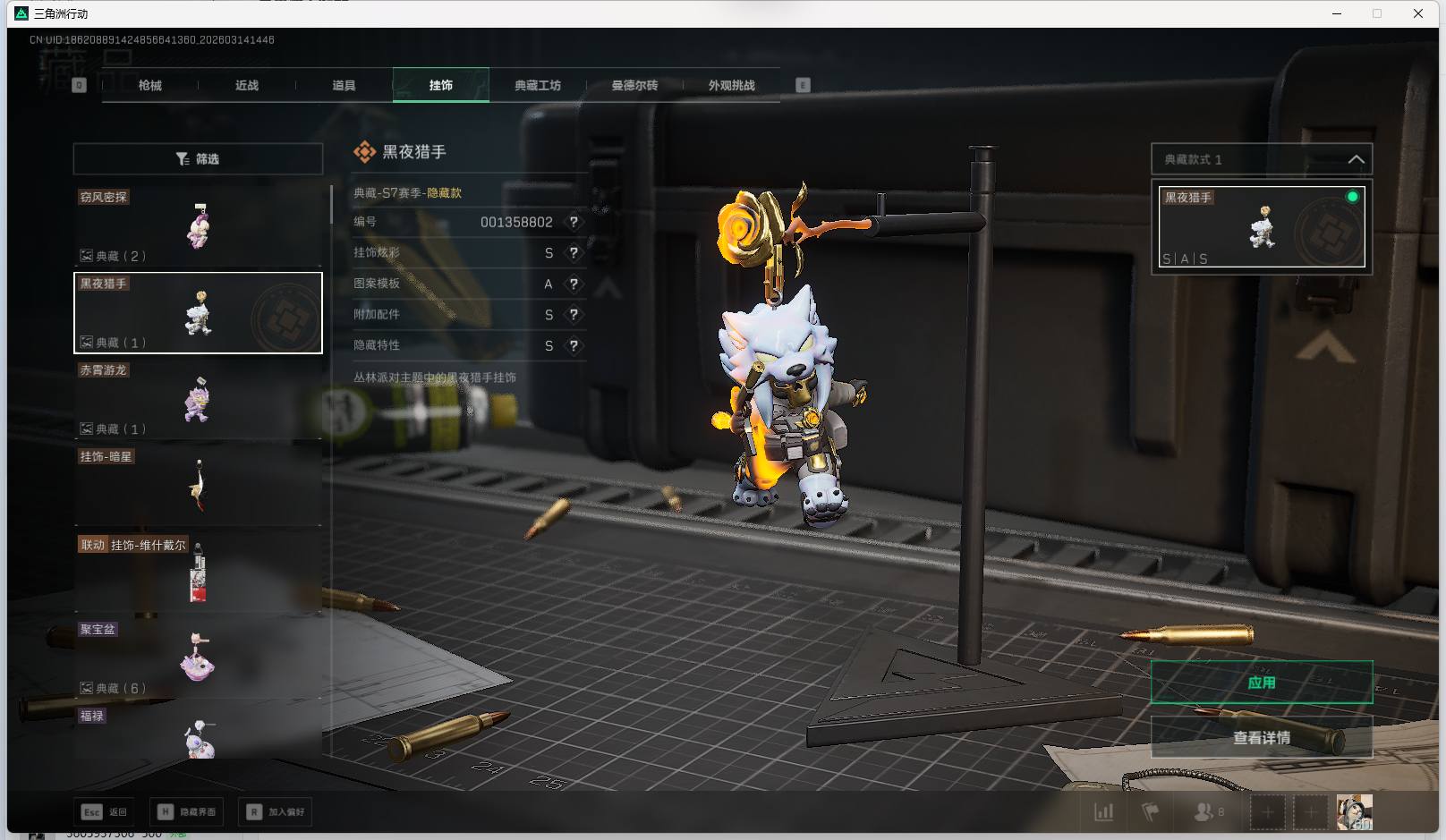Open the help icon beside 图案模板
The width and height of the screenshot is (1446, 840).
(x=574, y=284)
